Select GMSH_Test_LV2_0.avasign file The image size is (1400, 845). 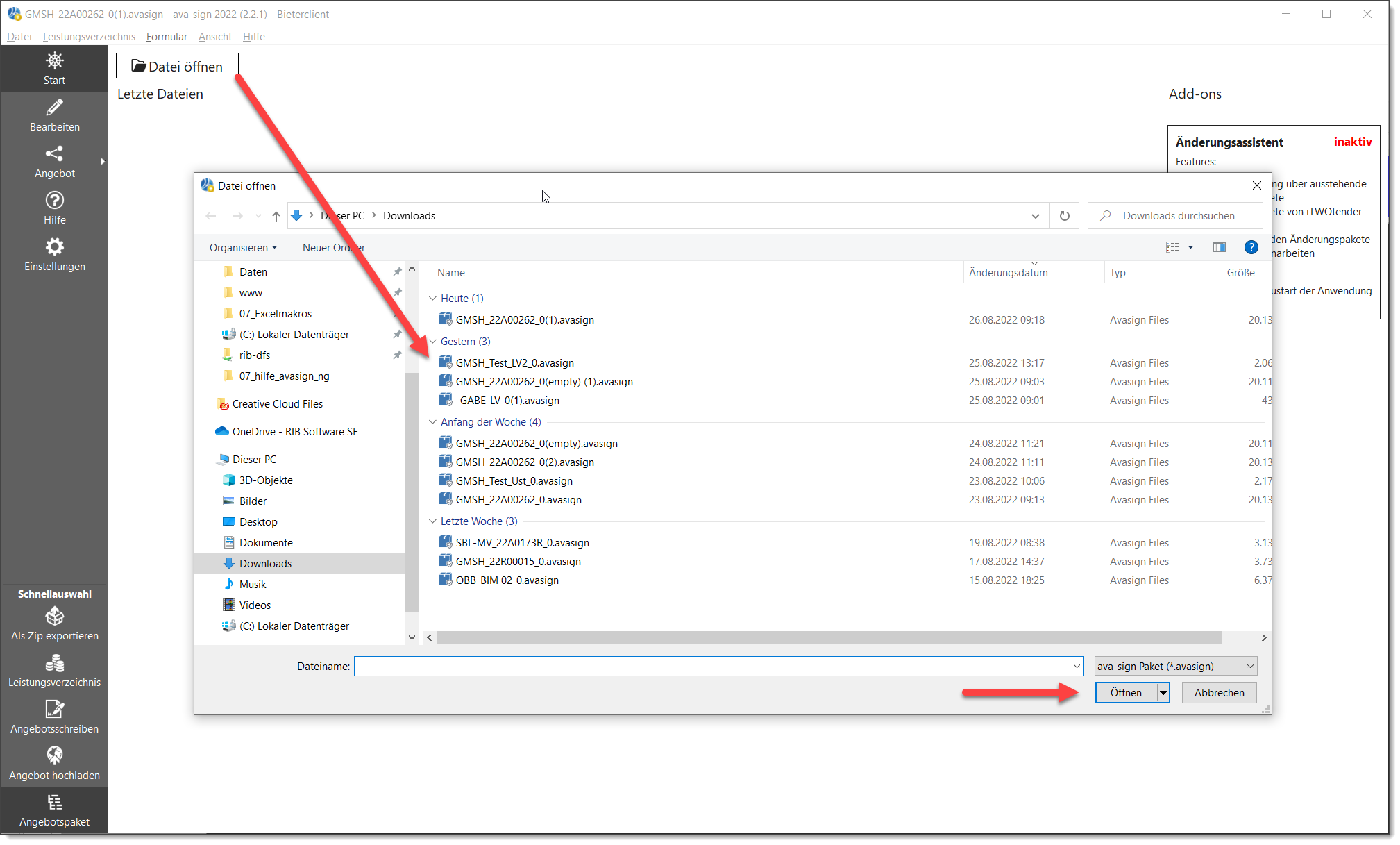[514, 363]
